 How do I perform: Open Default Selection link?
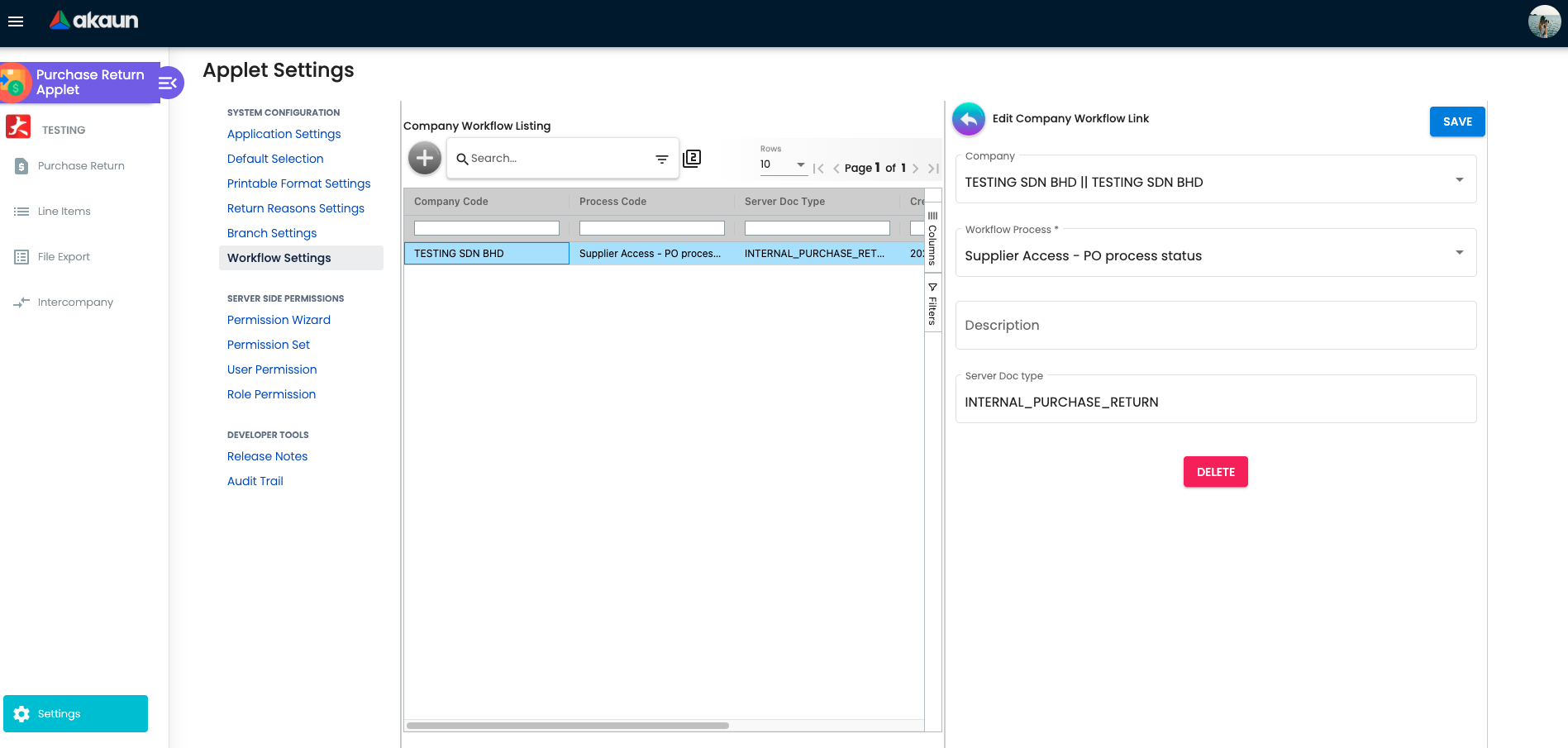(275, 159)
